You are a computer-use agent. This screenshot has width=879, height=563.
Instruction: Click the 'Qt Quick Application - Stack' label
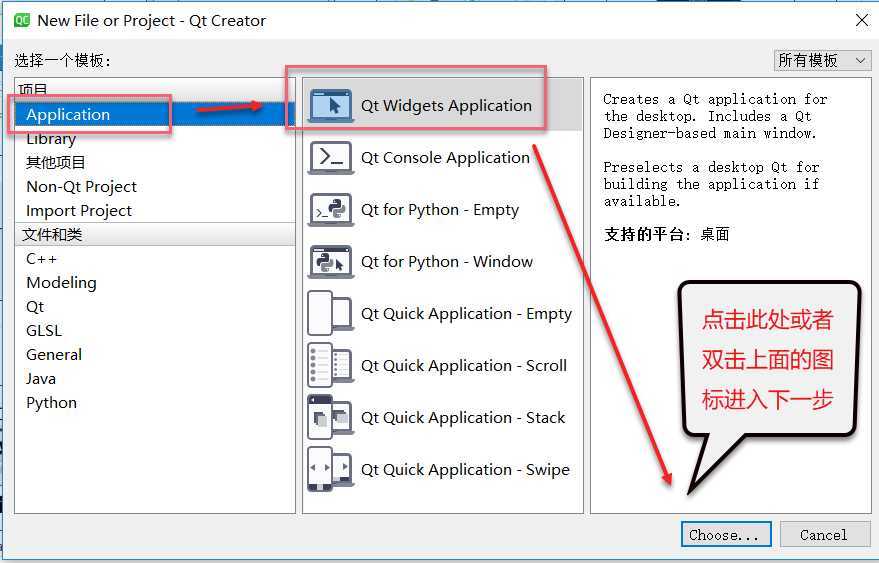point(463,418)
